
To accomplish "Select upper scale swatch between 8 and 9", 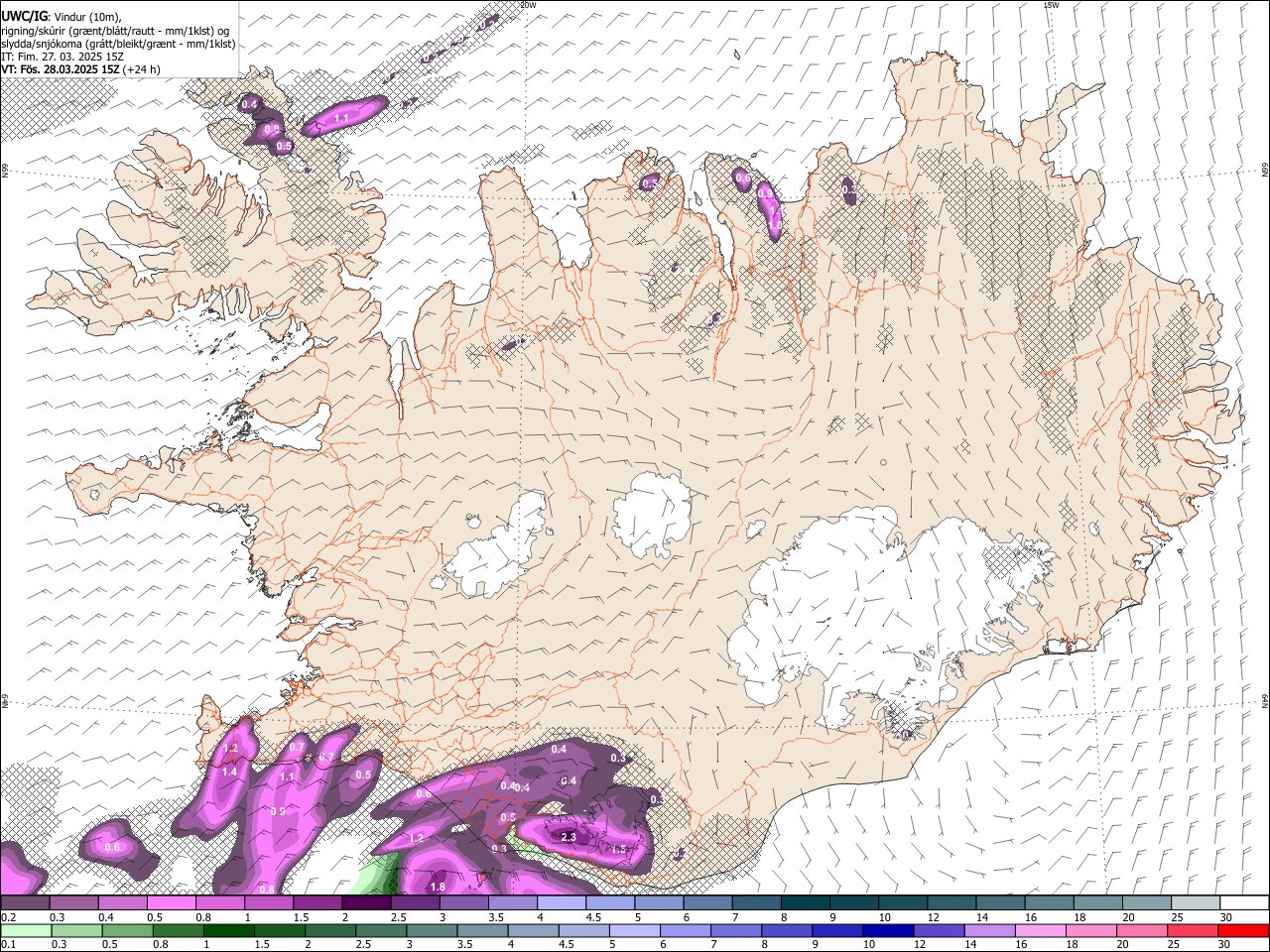I will click(806, 902).
